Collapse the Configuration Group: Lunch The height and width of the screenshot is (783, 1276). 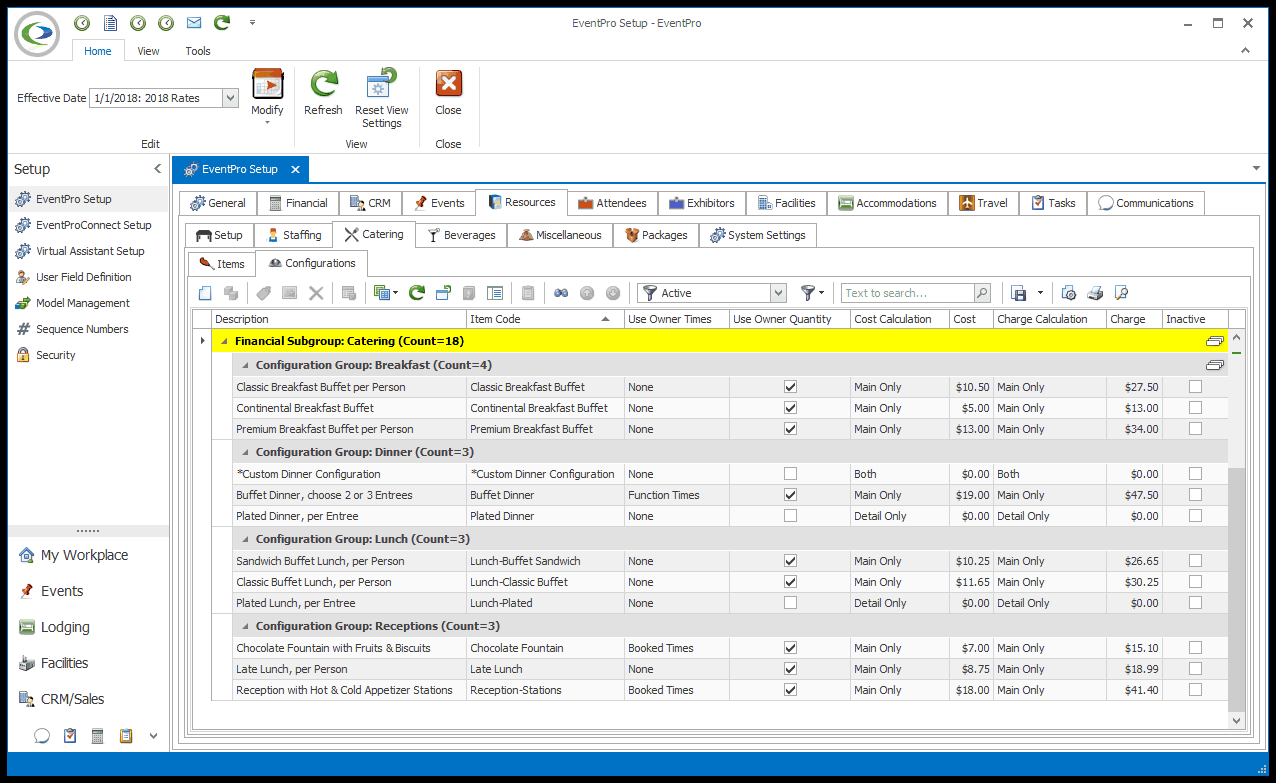click(x=243, y=540)
